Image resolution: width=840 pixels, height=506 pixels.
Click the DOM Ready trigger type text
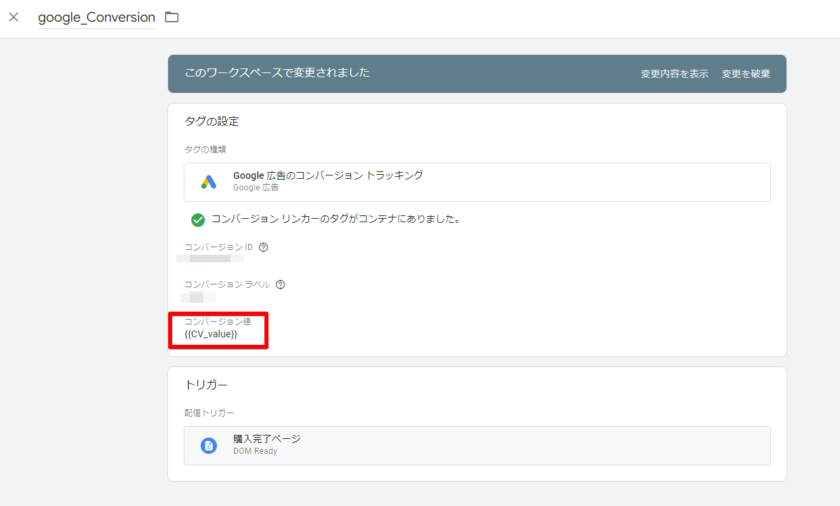255,451
